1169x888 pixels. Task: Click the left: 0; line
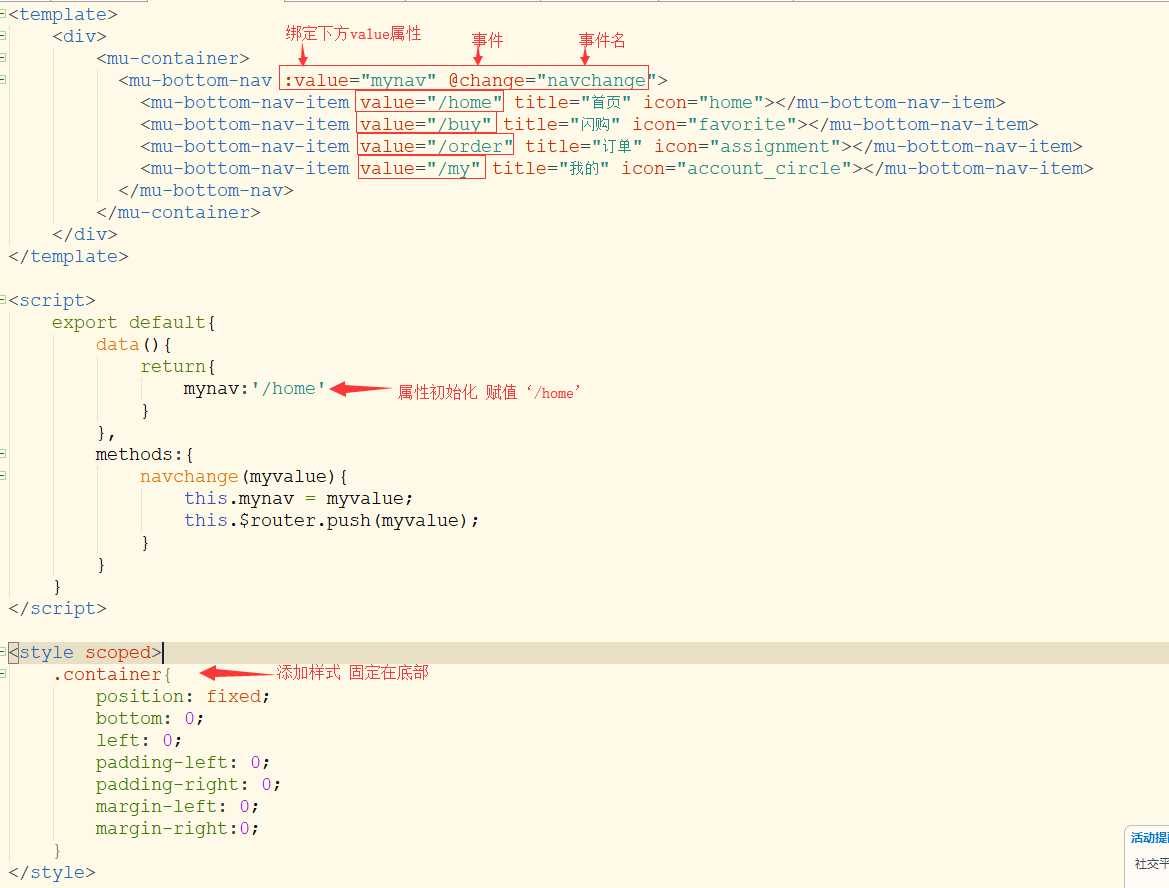coord(139,740)
